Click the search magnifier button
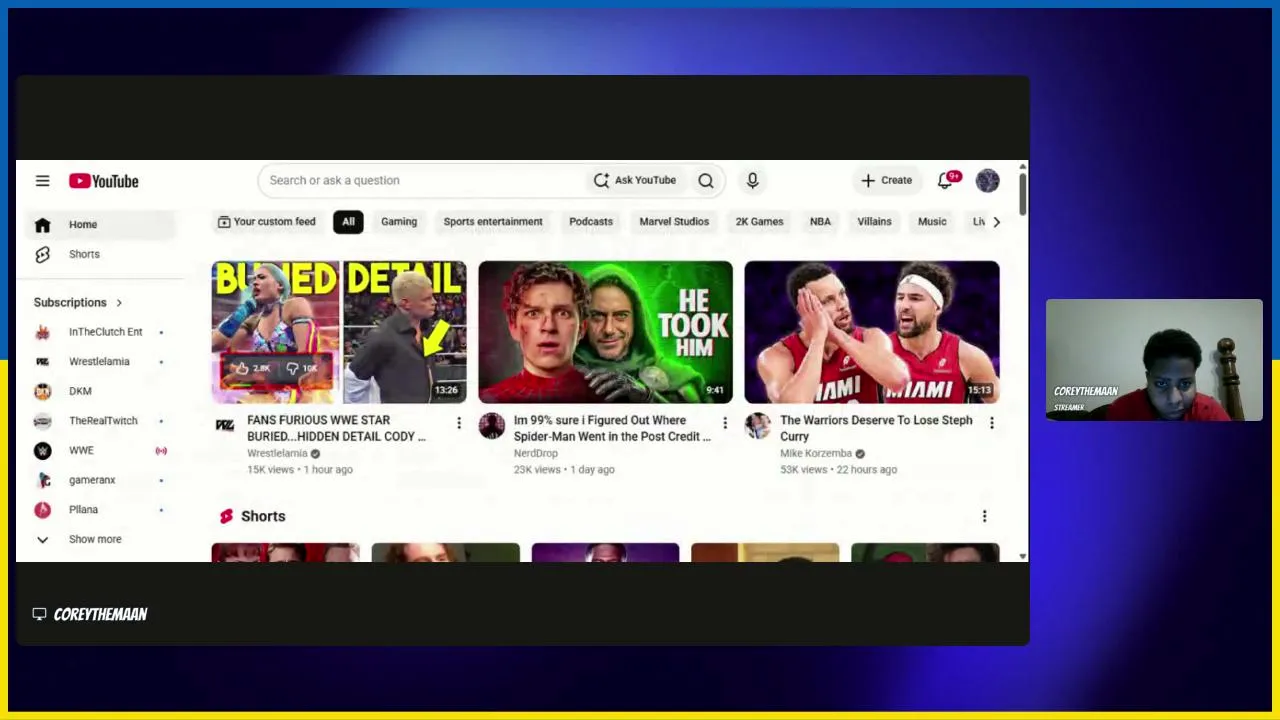 pyautogui.click(x=706, y=180)
